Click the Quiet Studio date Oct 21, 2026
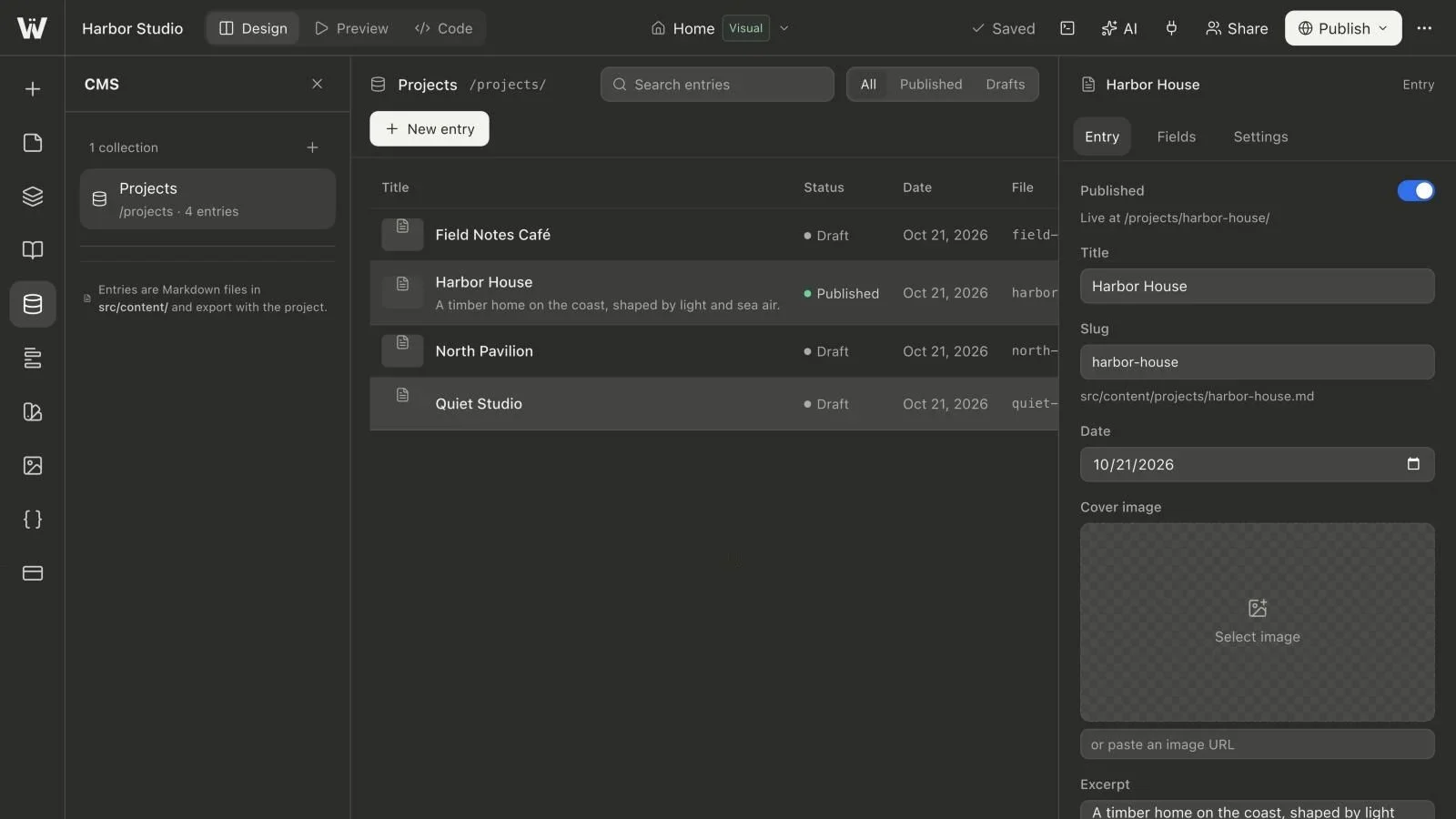The height and width of the screenshot is (819, 1456). (x=945, y=404)
